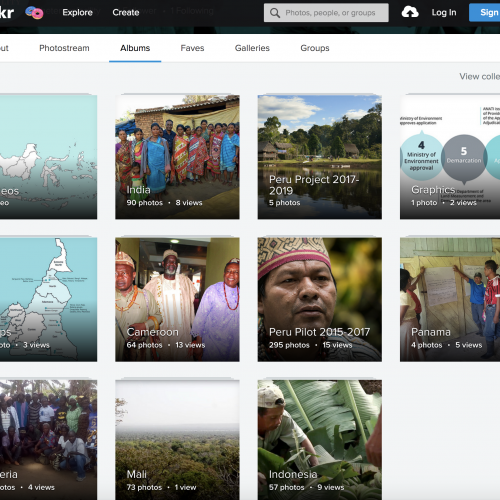Click the blue Sign Up button

click(485, 13)
